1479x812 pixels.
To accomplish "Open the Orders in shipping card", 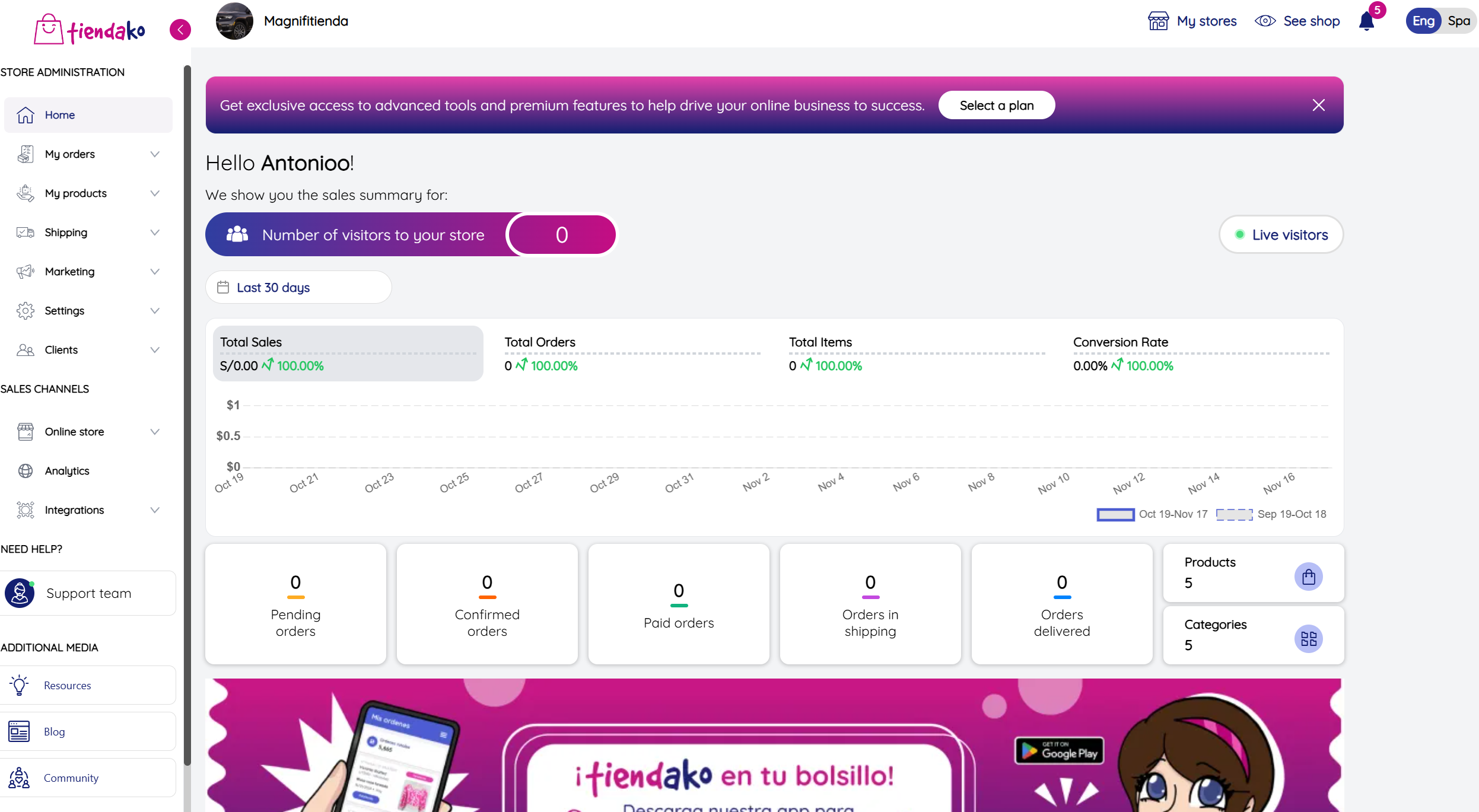I will coord(870,604).
